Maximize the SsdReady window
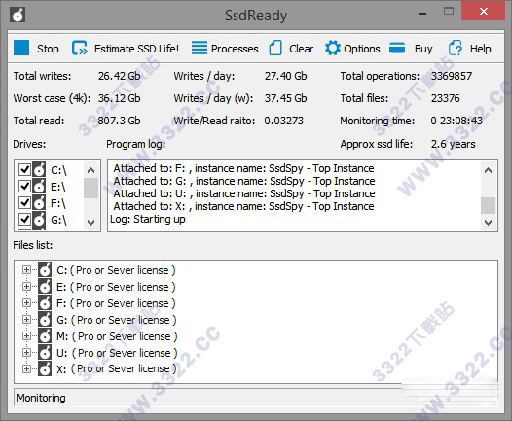Viewport: 512px width, 421px height. point(449,12)
